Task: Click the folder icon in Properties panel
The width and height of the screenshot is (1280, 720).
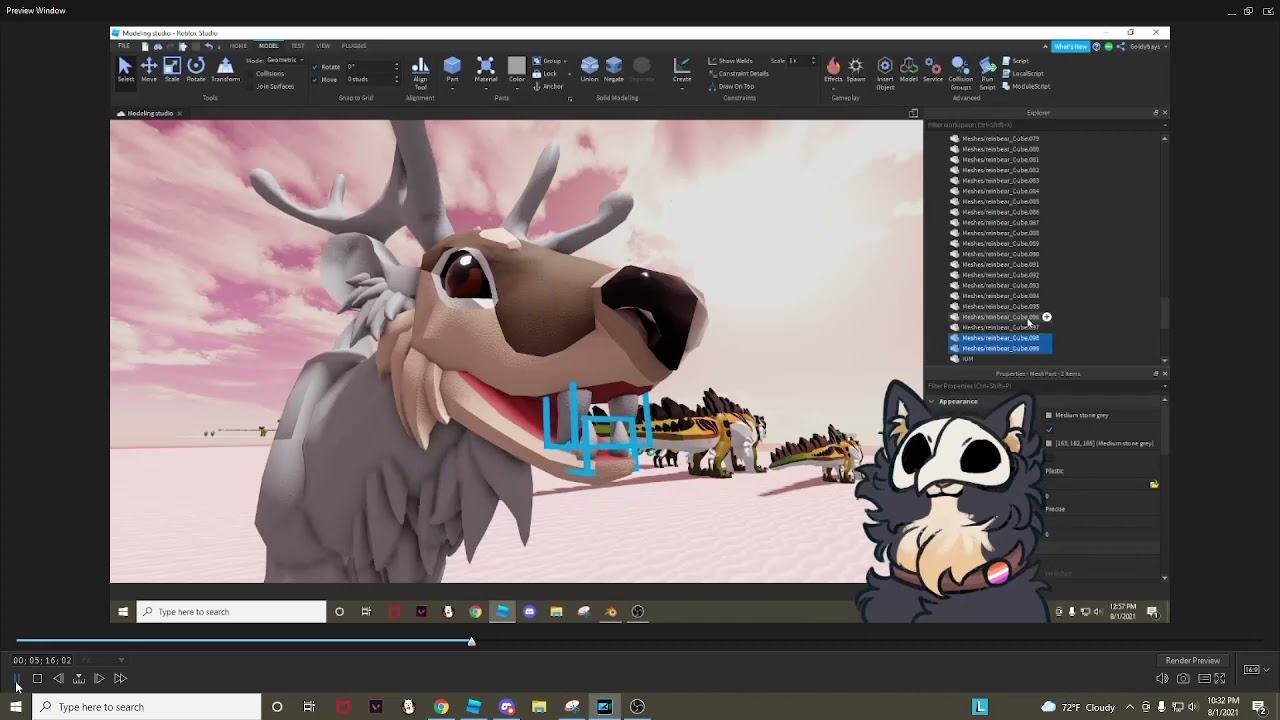Action: (x=1154, y=484)
